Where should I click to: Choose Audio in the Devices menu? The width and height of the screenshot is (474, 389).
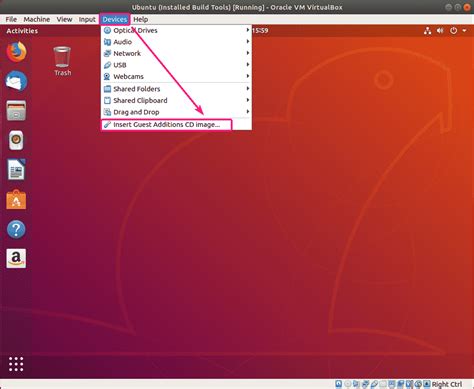point(176,42)
